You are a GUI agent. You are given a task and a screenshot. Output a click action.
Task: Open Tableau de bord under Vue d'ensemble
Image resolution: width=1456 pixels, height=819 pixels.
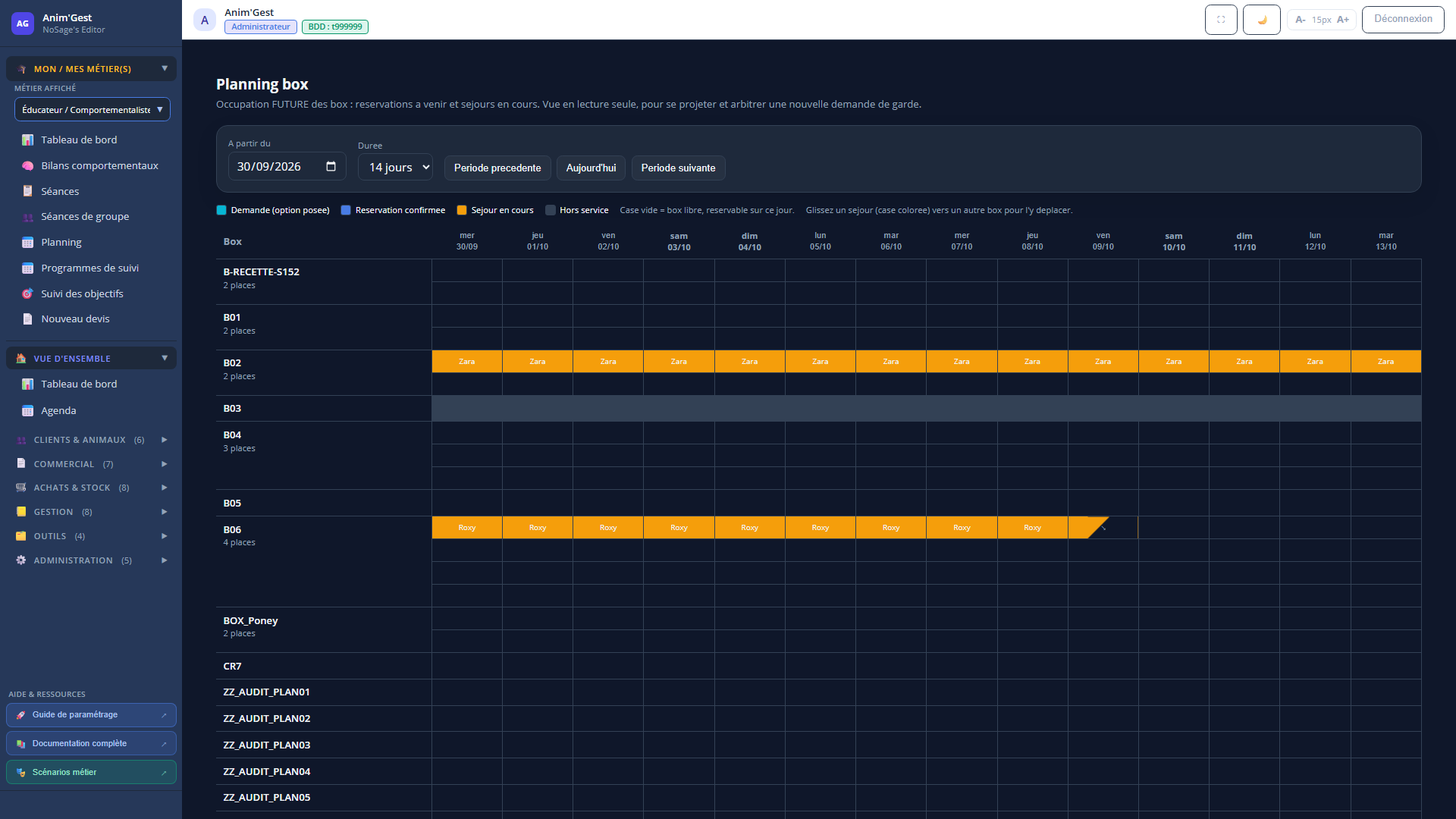coord(79,384)
